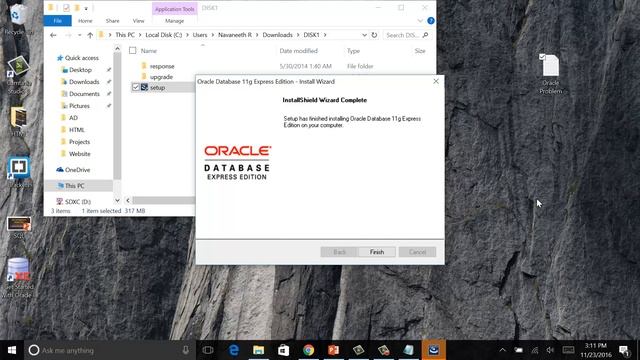
Task: Uncheck the setup file checkbox
Action: coord(136,87)
